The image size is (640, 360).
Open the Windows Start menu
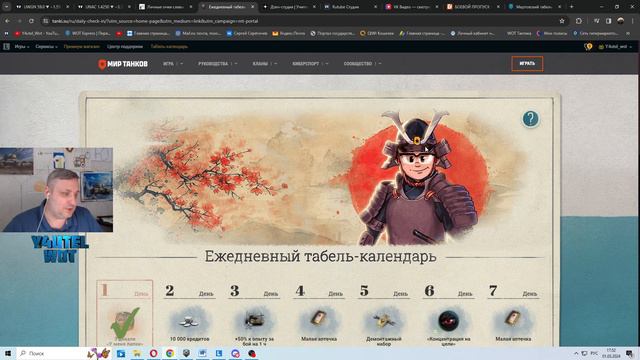point(7,353)
